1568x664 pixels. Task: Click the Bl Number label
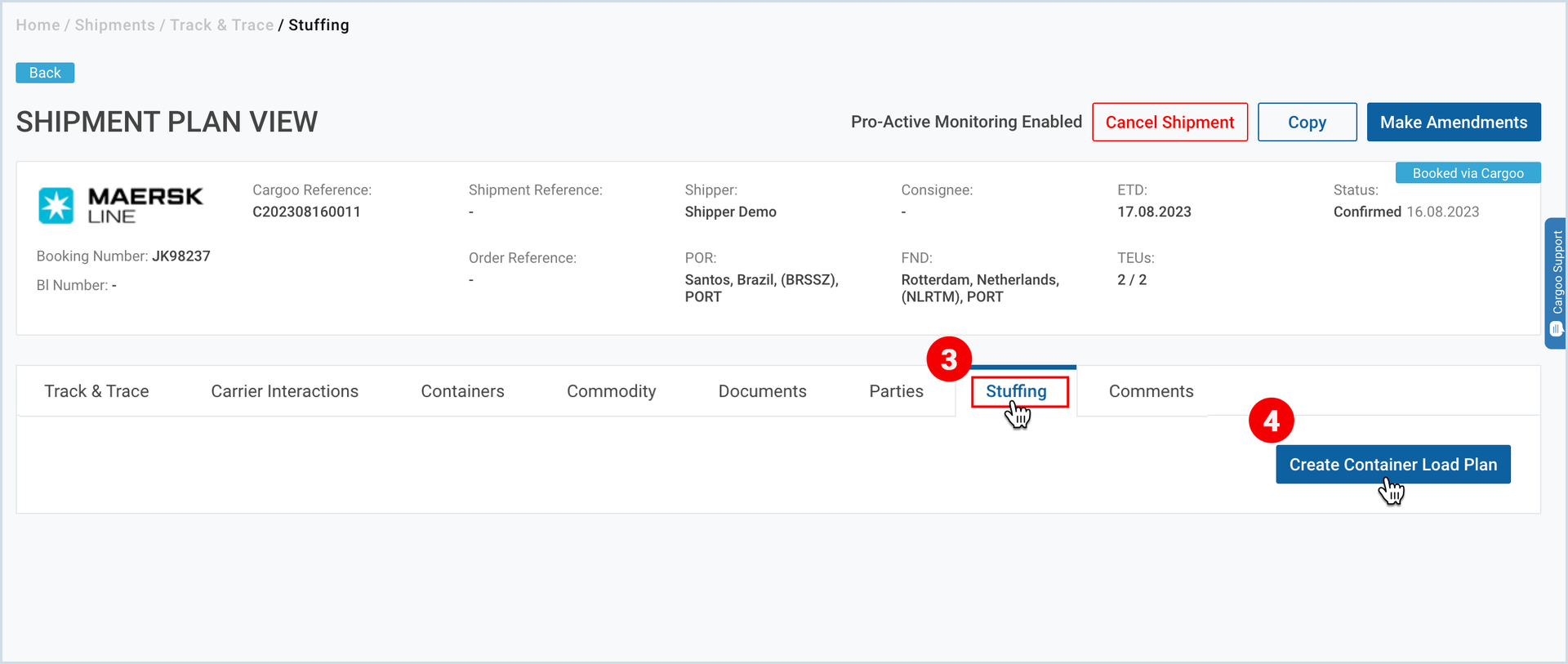point(72,285)
